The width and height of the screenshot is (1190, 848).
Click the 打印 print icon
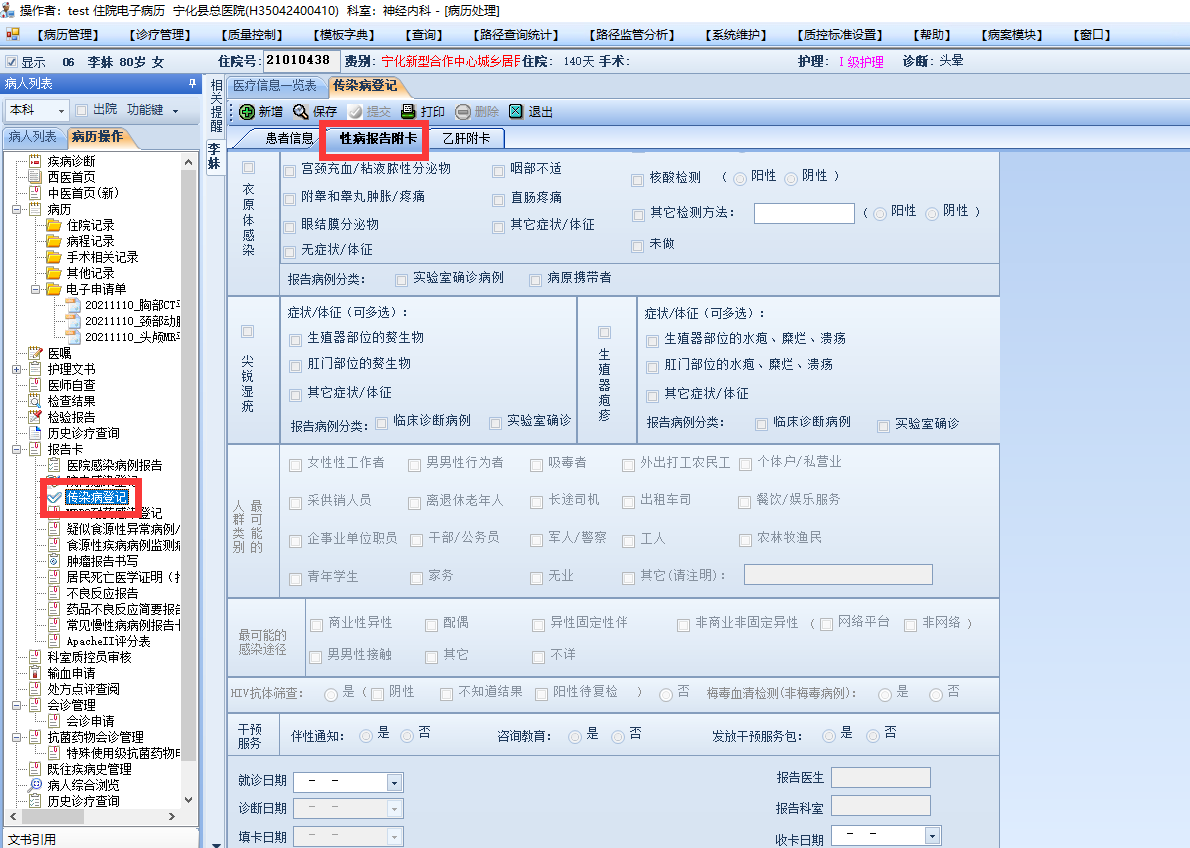[x=408, y=112]
